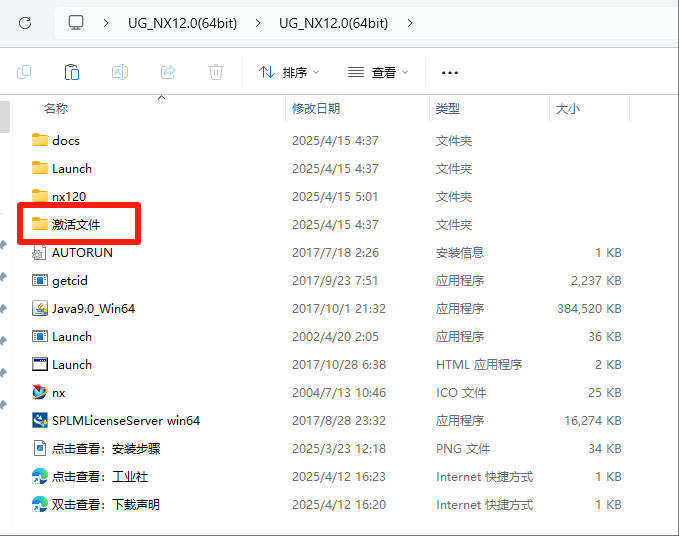
Task: Click the Share toolbar icon
Action: (168, 72)
